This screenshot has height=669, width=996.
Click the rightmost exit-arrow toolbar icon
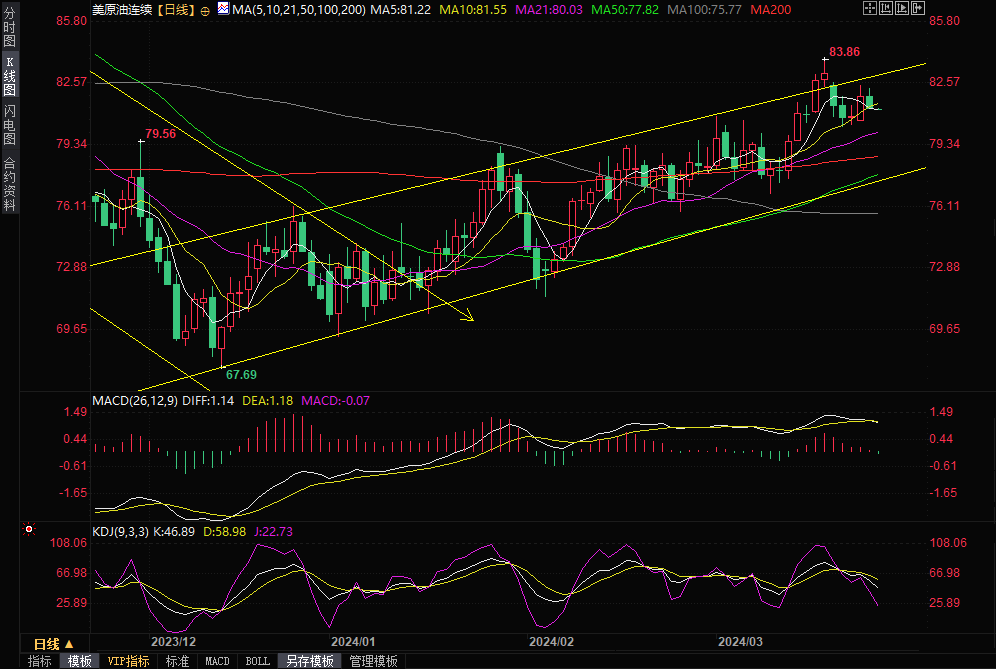coord(918,8)
